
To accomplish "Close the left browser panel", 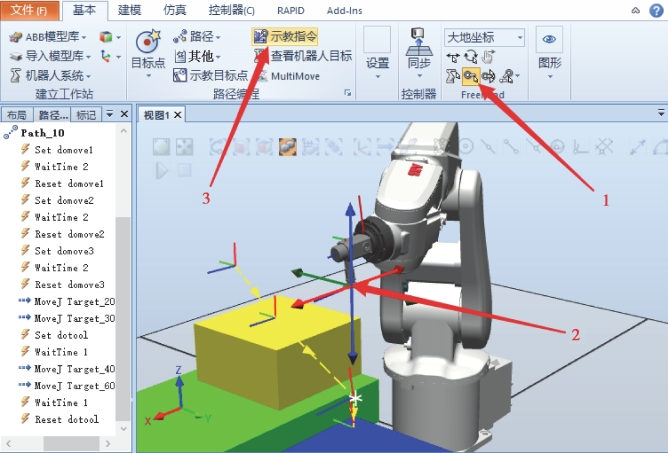I will click(124, 114).
